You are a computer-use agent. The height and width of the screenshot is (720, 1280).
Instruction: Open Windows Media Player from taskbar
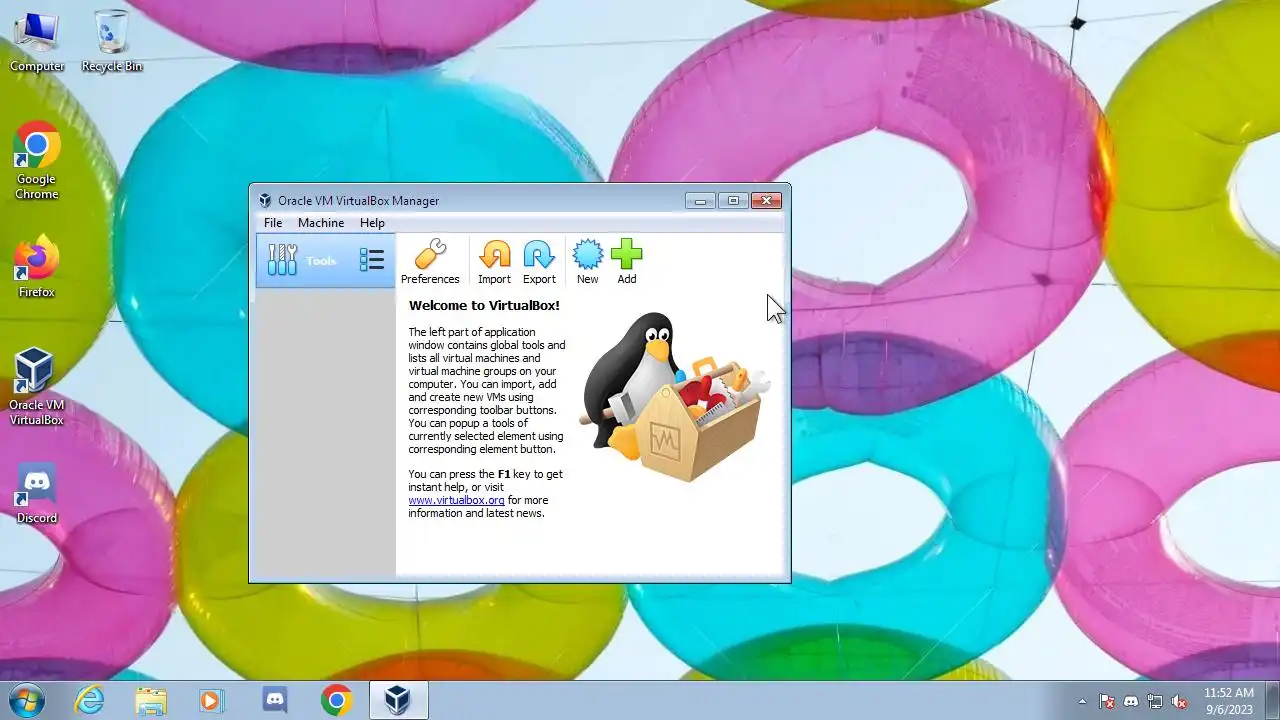211,700
